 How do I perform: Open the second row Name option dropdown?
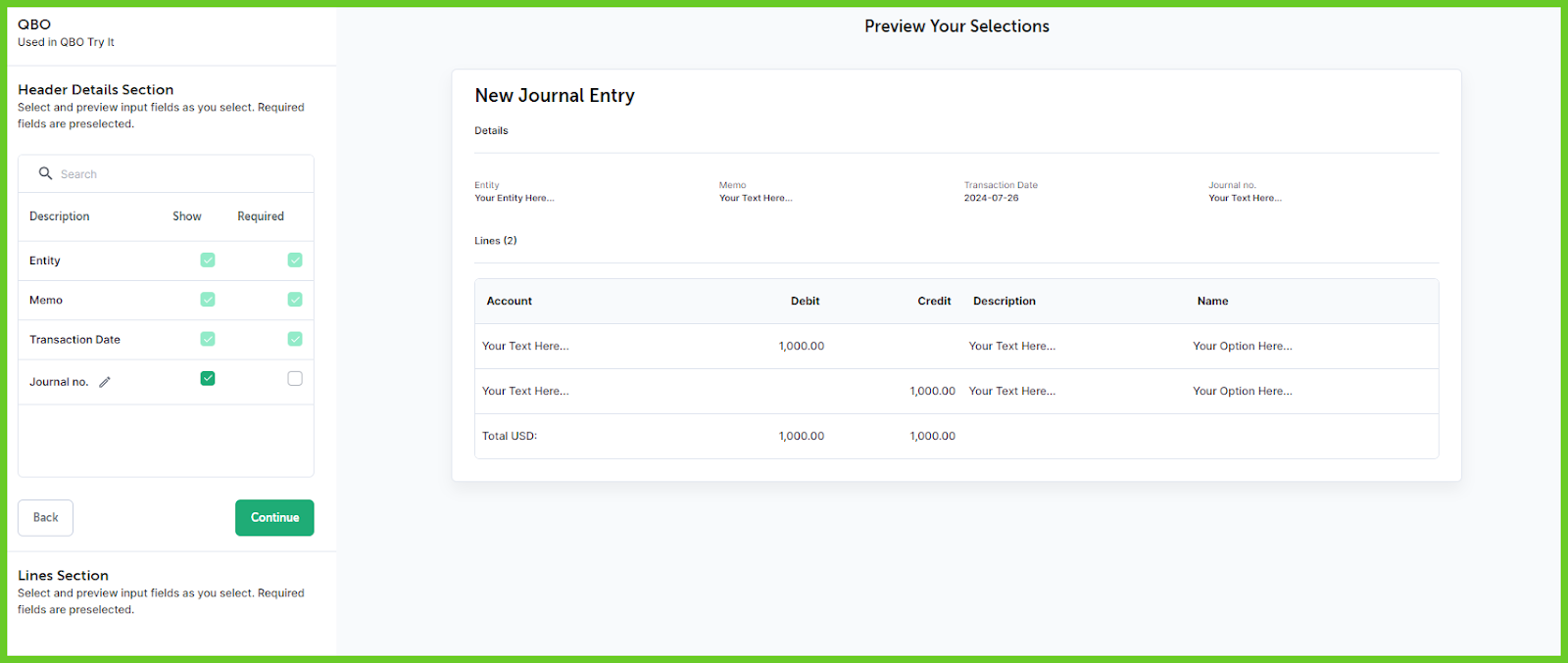click(1242, 392)
